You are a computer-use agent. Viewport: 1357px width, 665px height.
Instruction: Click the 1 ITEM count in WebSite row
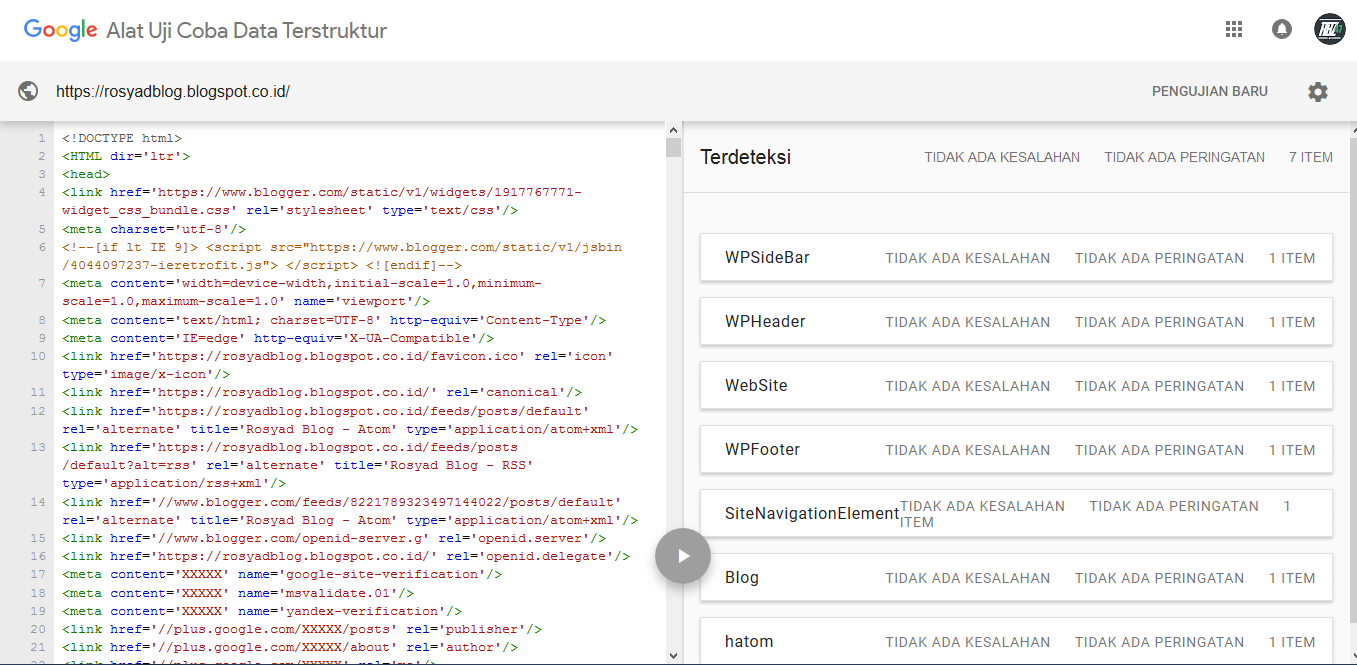[x=1292, y=386]
